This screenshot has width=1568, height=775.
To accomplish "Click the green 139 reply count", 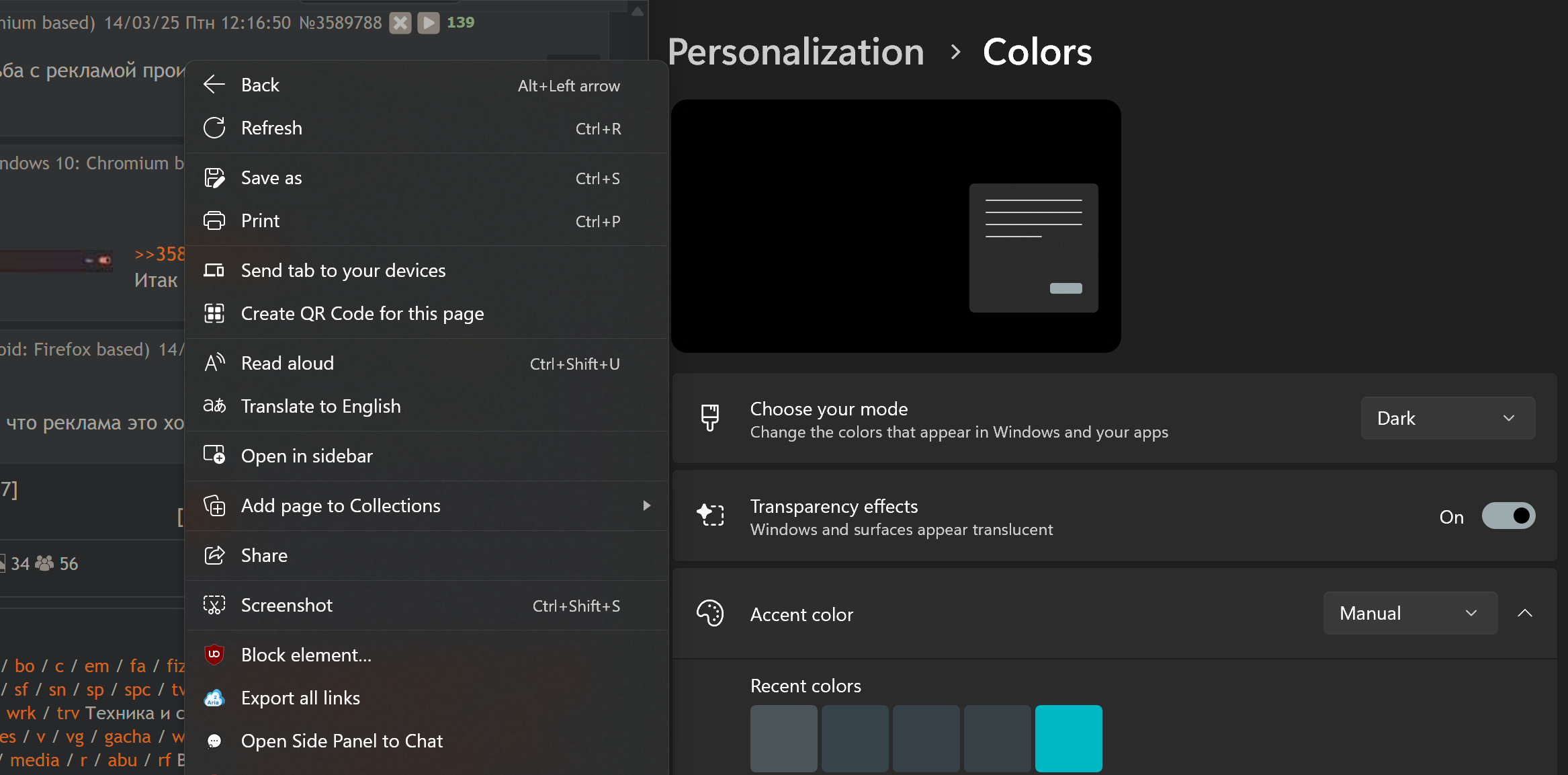I will coord(461,23).
